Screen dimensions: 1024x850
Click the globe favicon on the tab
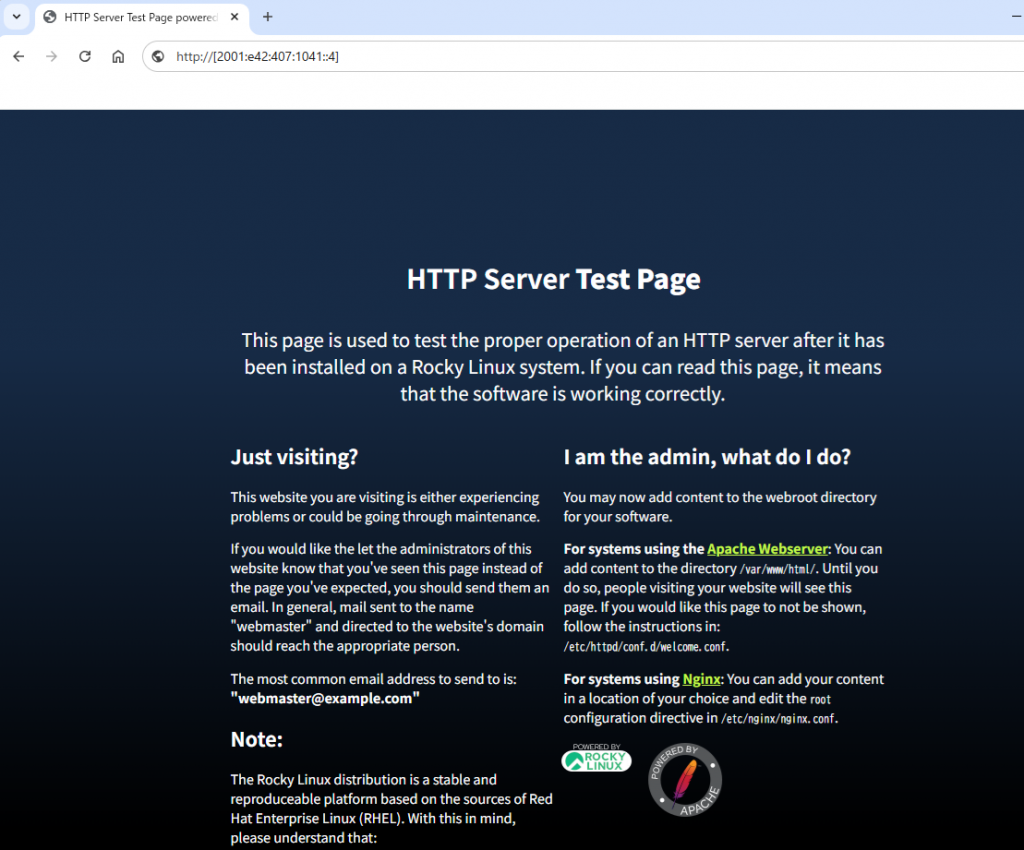pyautogui.click(x=50, y=17)
